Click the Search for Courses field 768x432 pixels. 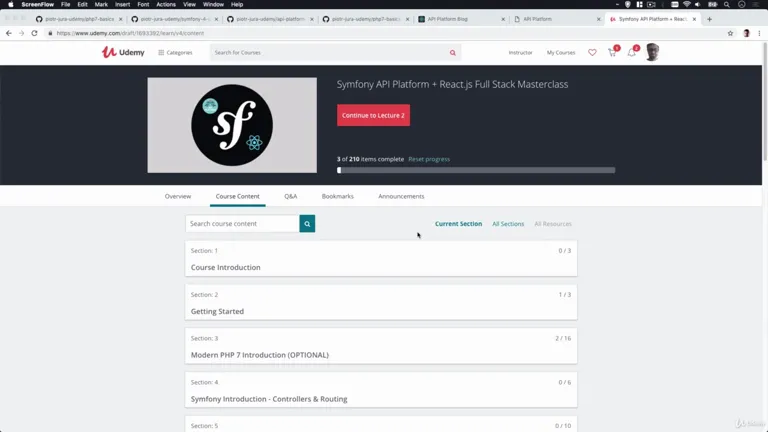328,52
